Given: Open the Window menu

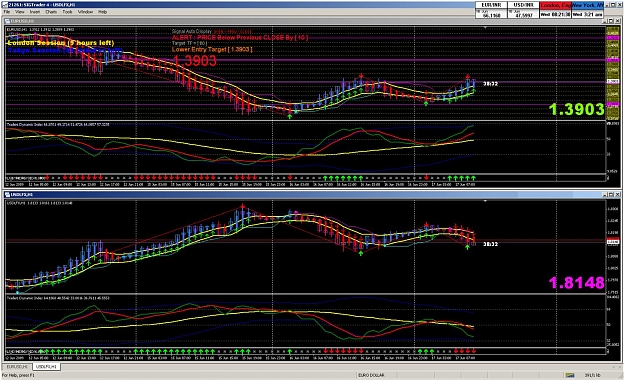Looking at the screenshot, I should pos(85,12).
